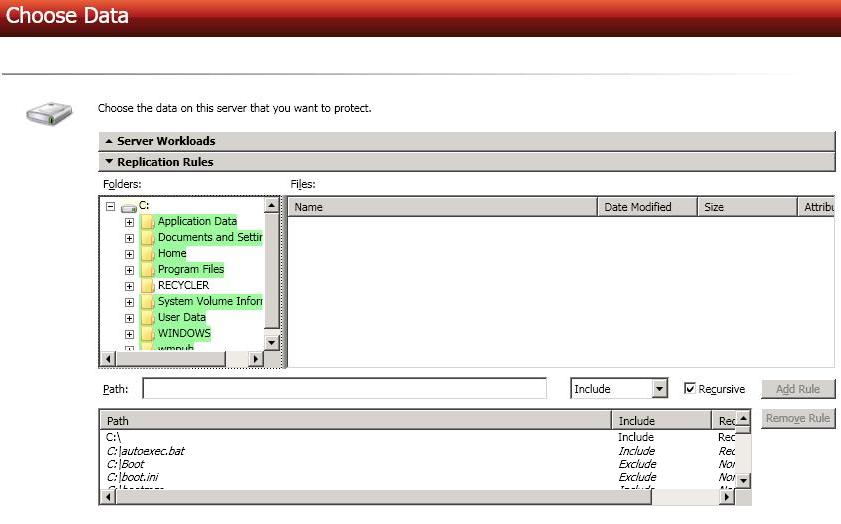Select the Program Files folder icon

pos(147,270)
